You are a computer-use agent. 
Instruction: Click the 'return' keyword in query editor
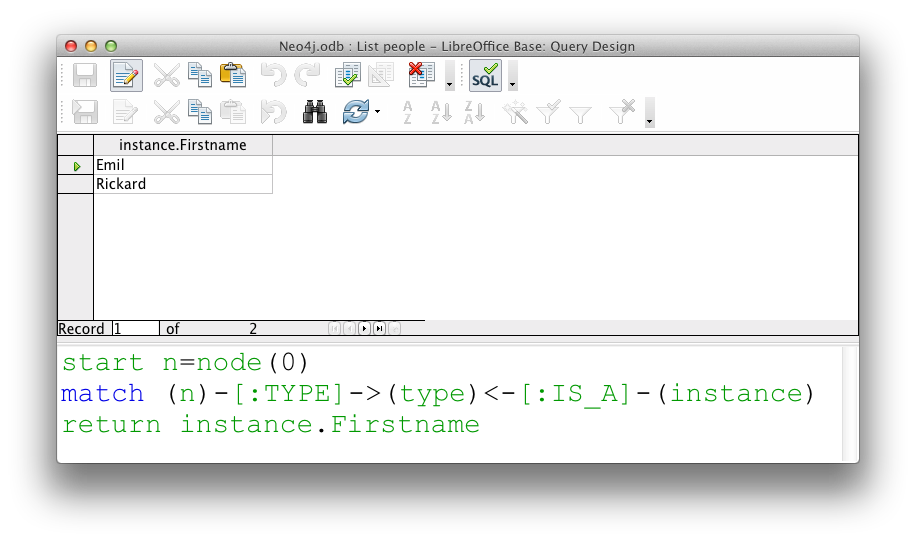[111, 425]
